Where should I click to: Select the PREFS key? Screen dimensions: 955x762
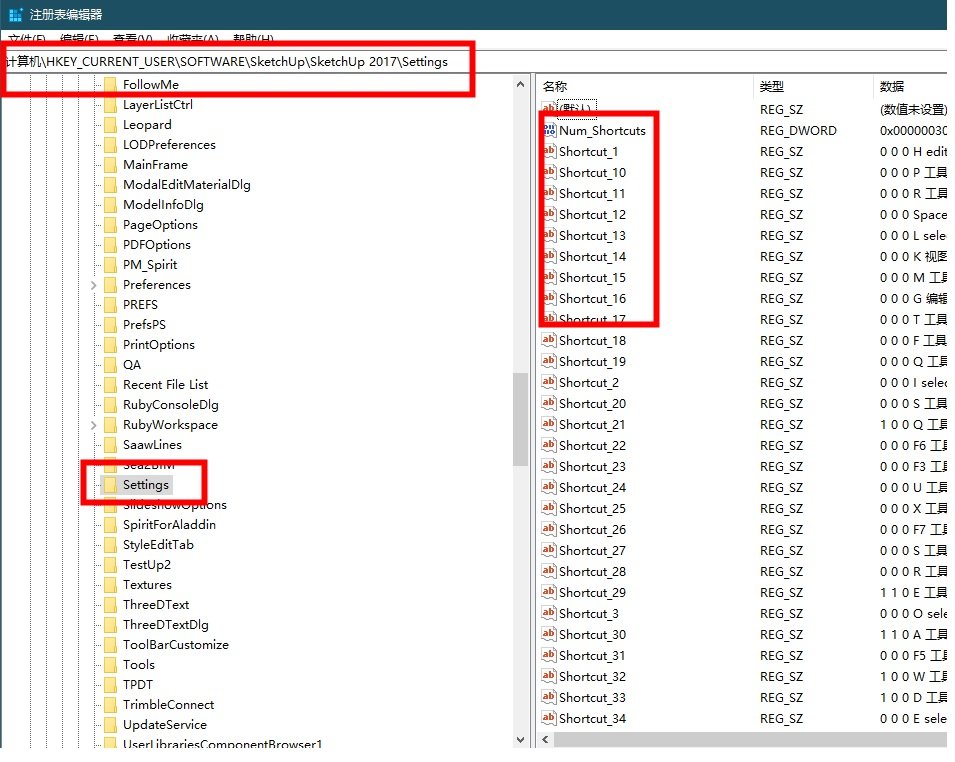pos(140,305)
